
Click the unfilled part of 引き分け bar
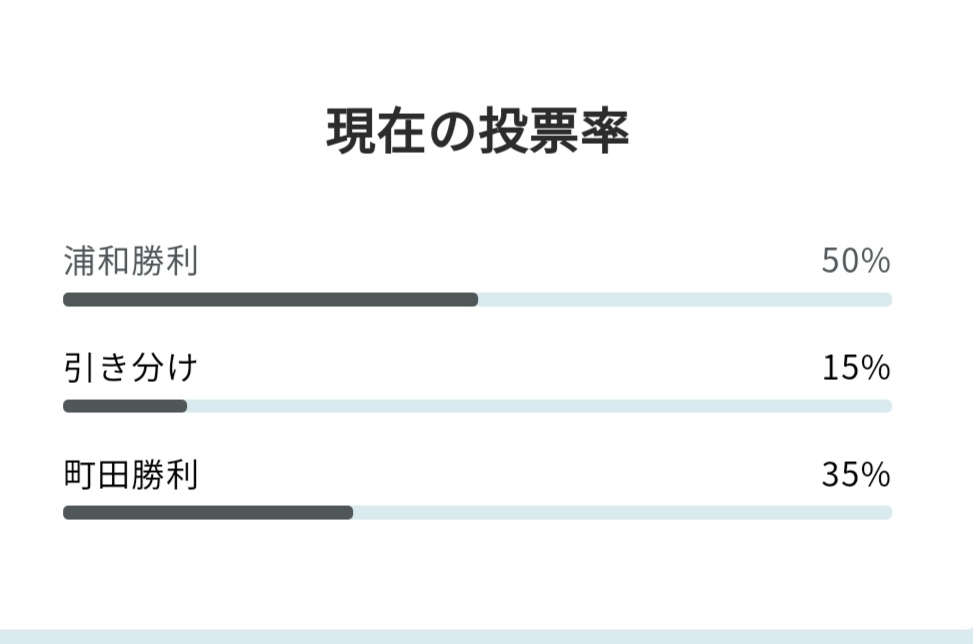540,406
